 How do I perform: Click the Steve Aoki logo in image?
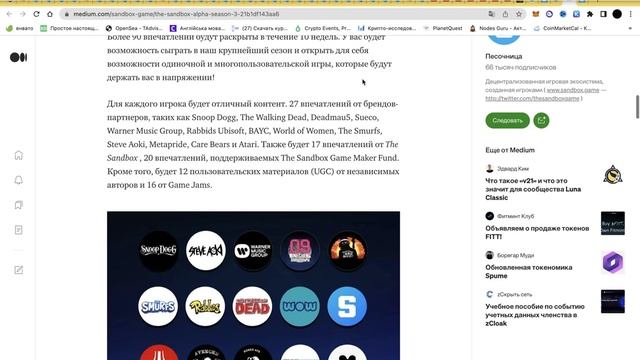205,250
